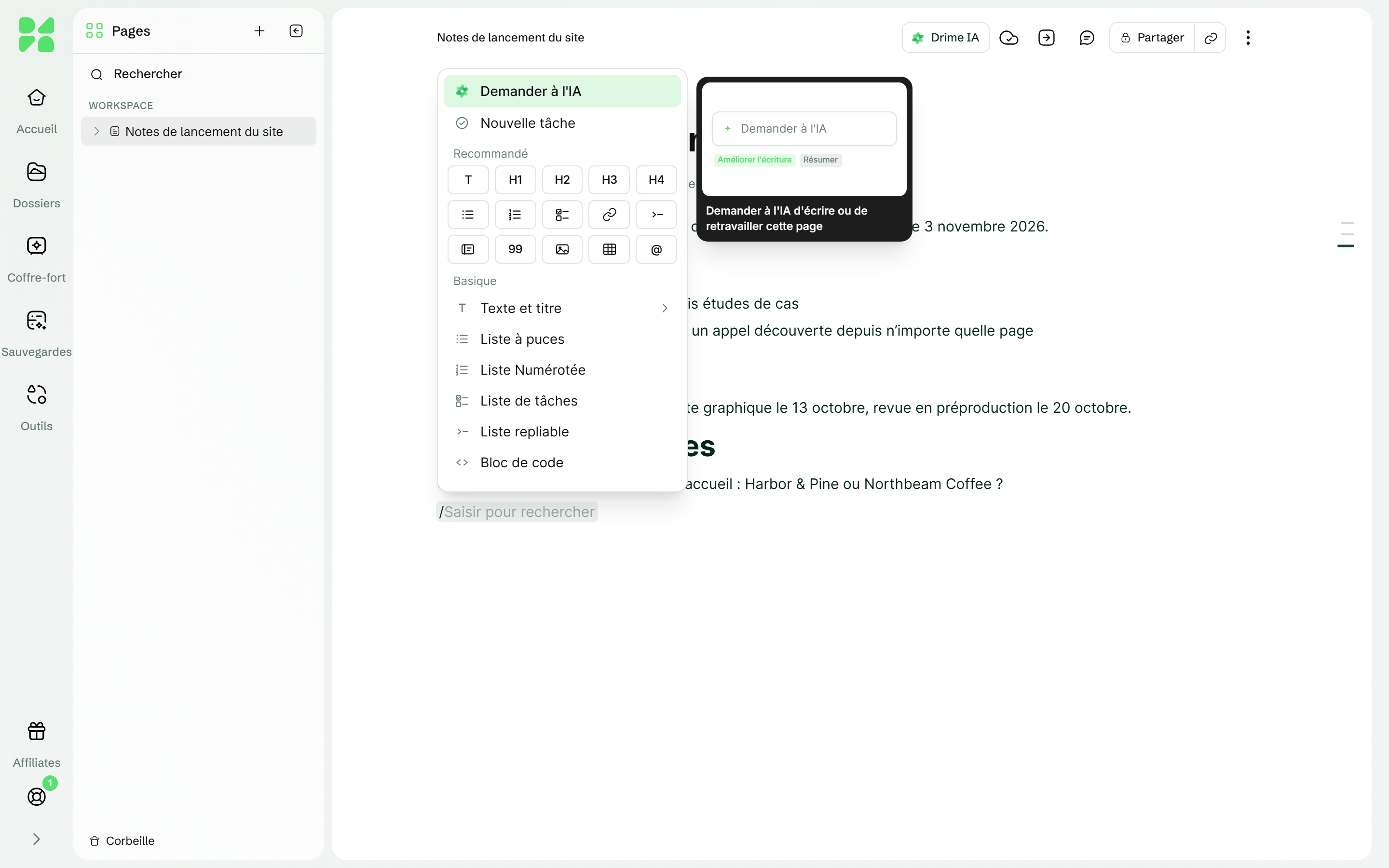Open the support lifebuoy icon
This screenshot has width=1389, height=868.
(36, 796)
